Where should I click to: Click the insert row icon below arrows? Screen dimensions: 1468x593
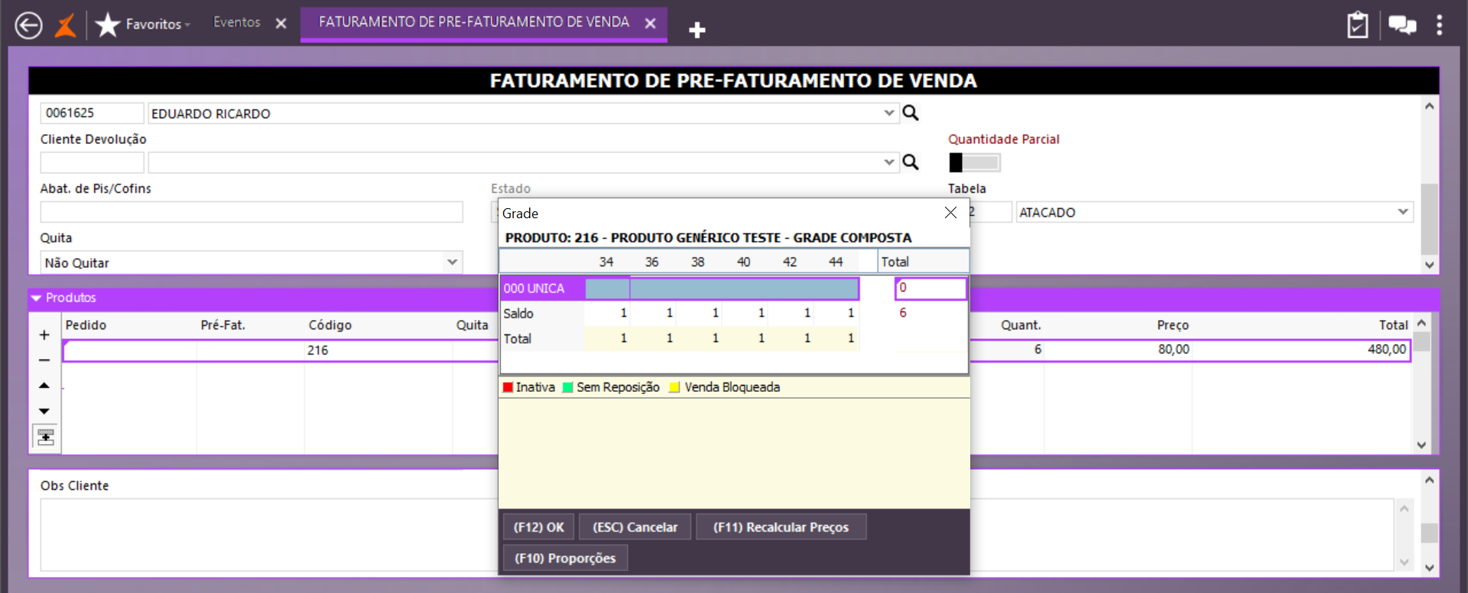[45, 437]
